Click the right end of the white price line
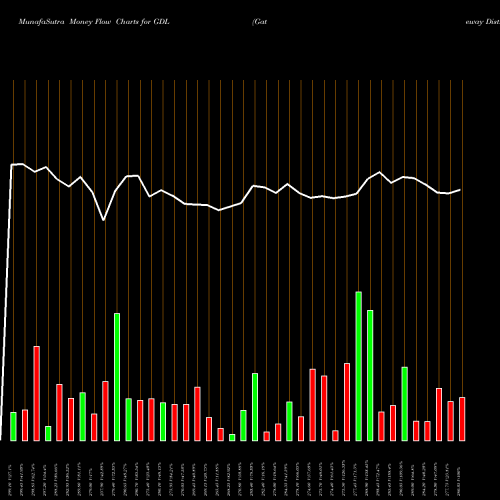Viewport: 500px width, 500px height. [x=460, y=190]
